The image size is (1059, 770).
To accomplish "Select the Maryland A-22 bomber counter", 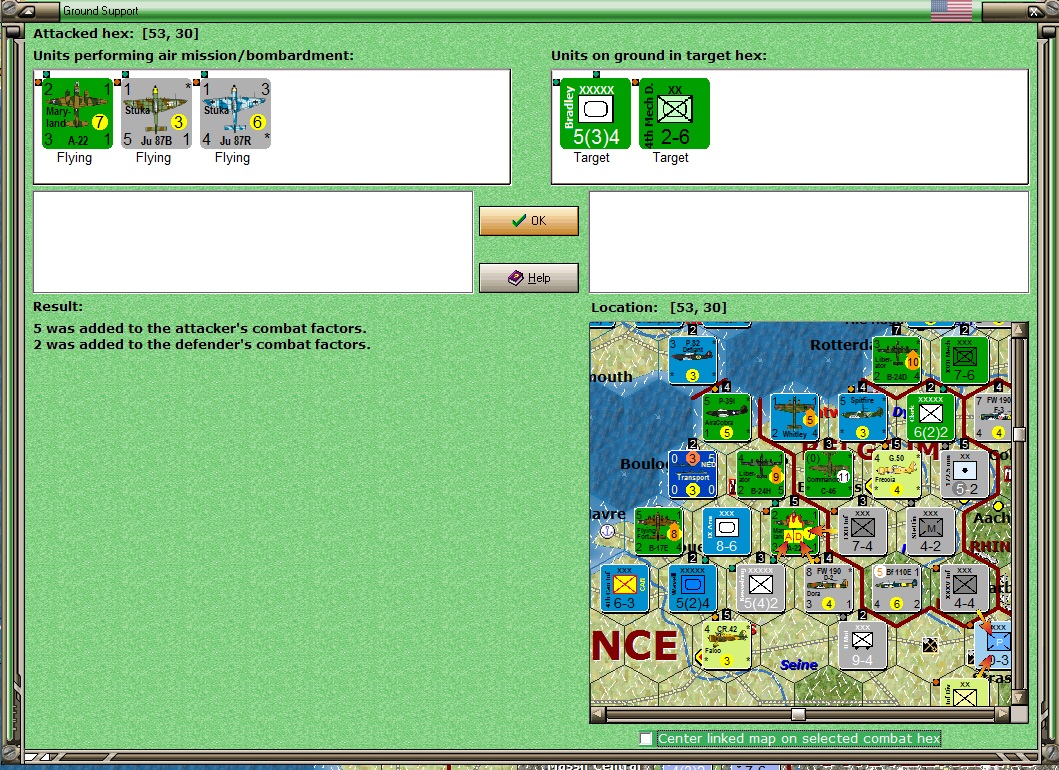I will (77, 113).
